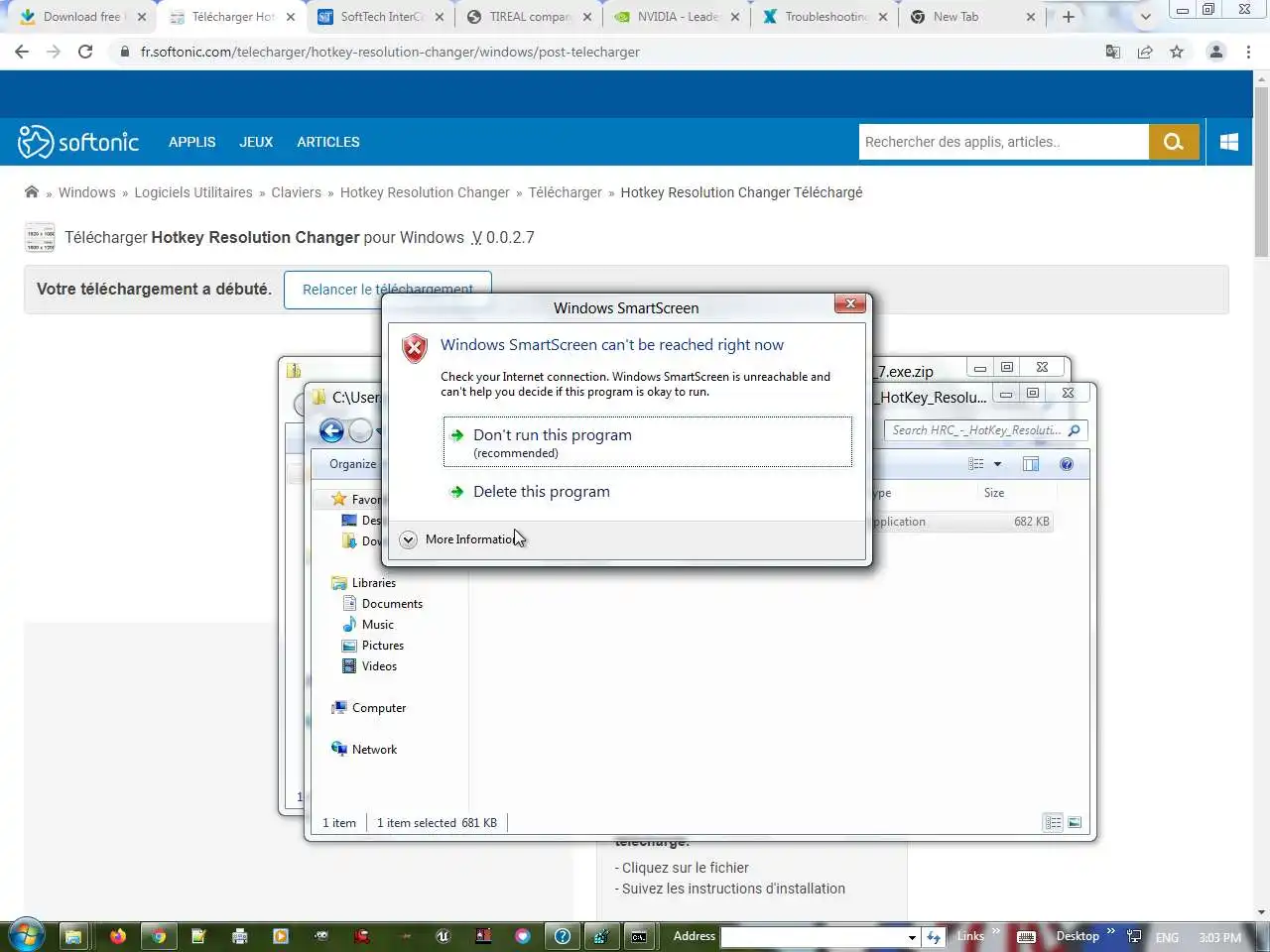The width and height of the screenshot is (1270, 952).
Task: Follow the Télécharger breadcrumb link
Action: click(565, 192)
